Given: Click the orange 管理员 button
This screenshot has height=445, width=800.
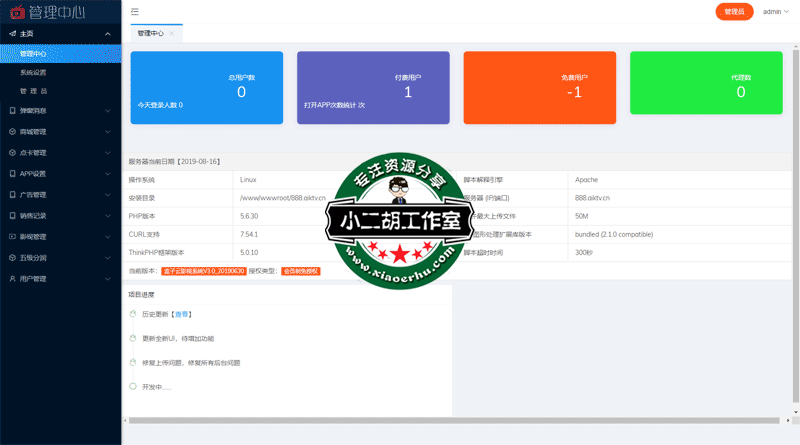Looking at the screenshot, I should (734, 12).
